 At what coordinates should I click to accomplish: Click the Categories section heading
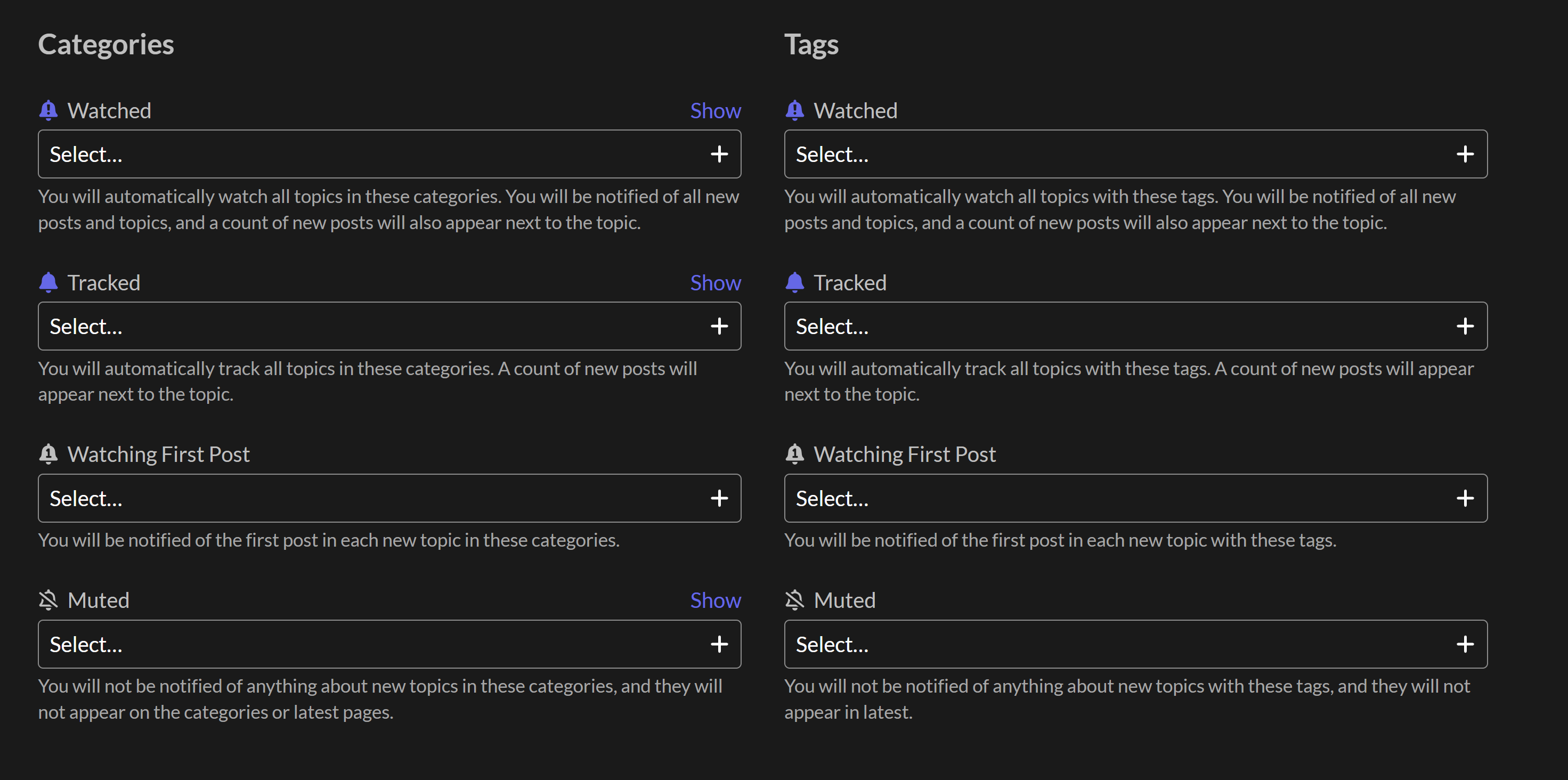click(106, 44)
